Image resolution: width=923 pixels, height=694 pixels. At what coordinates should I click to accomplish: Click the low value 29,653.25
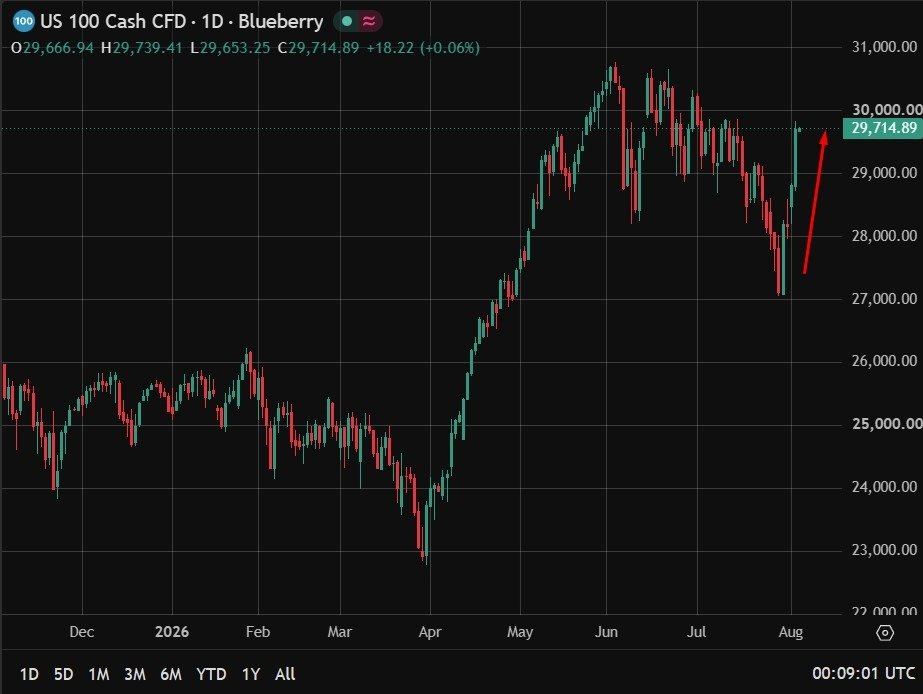[x=235, y=48]
